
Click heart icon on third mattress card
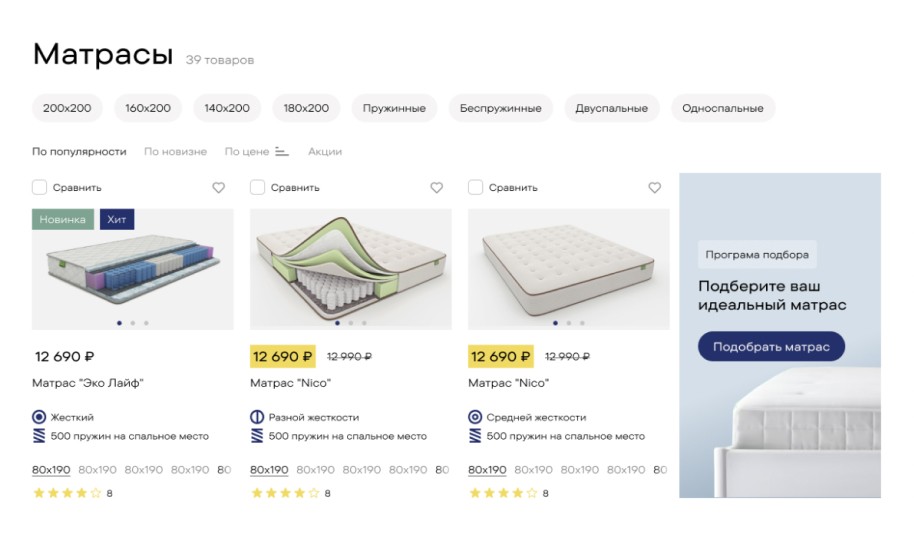coord(654,188)
